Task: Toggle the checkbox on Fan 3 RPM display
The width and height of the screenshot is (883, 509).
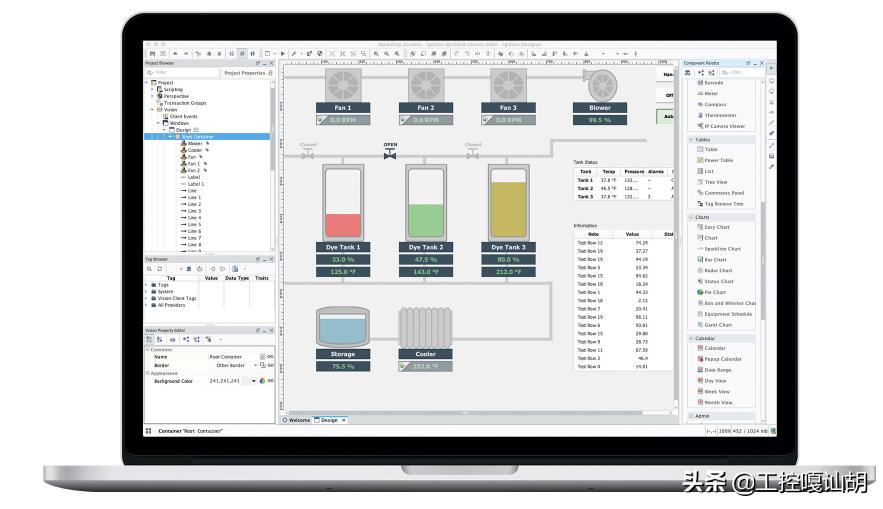Action: (486, 120)
